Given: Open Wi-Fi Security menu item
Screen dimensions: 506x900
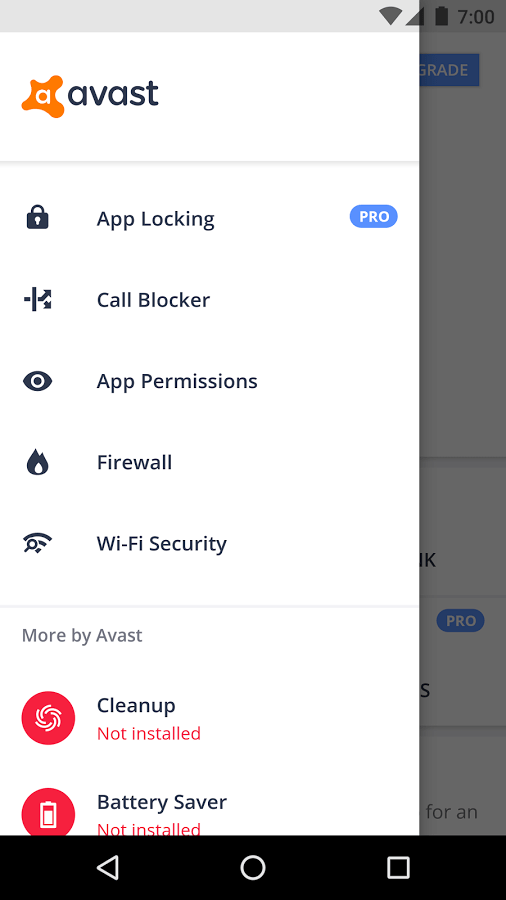Looking at the screenshot, I should [x=209, y=543].
